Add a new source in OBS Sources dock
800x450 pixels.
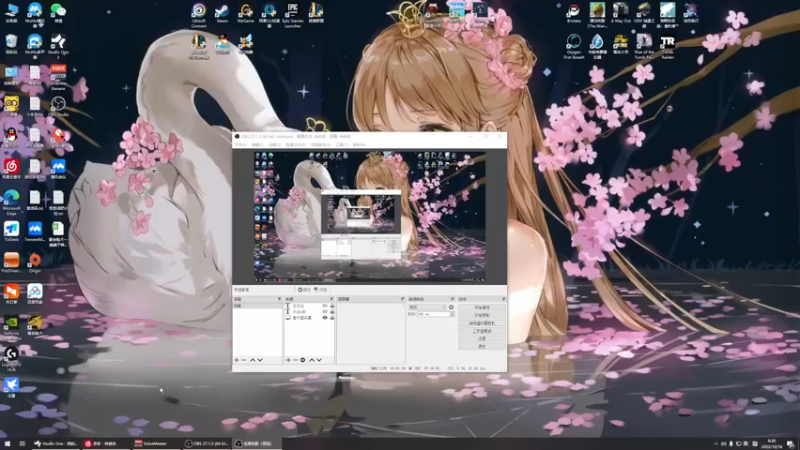pyautogui.click(x=288, y=360)
